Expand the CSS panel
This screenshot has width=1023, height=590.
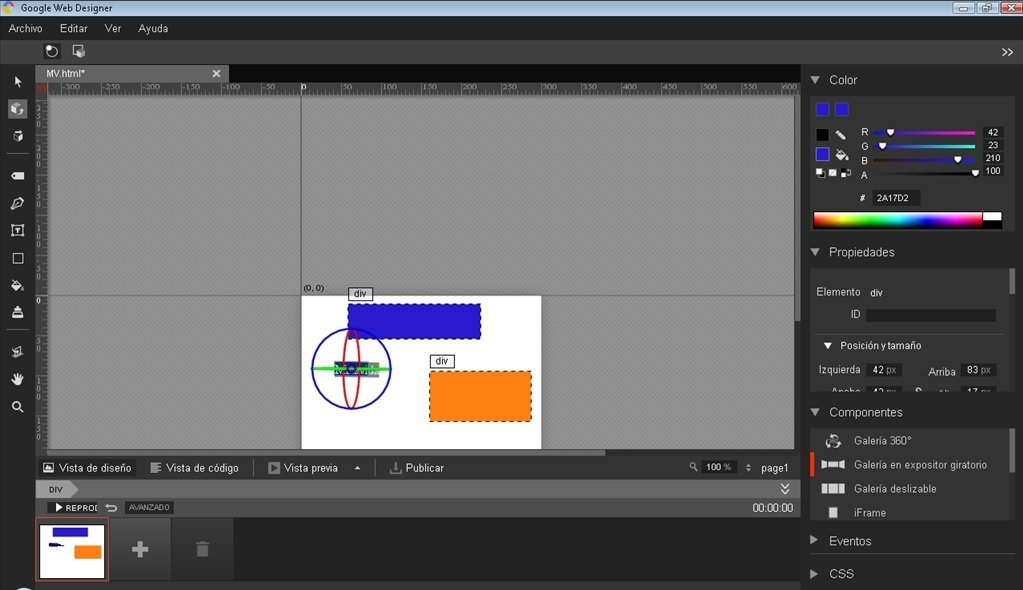pyautogui.click(x=814, y=574)
